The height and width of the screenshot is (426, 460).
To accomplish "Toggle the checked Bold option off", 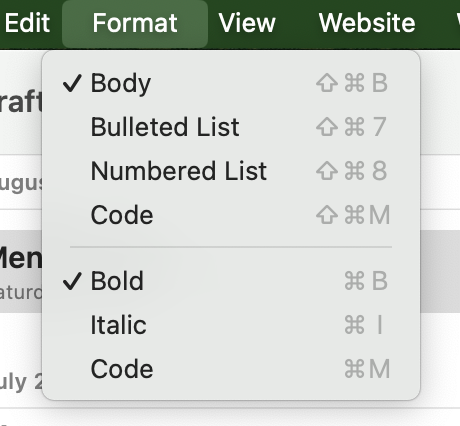I will tap(231, 281).
